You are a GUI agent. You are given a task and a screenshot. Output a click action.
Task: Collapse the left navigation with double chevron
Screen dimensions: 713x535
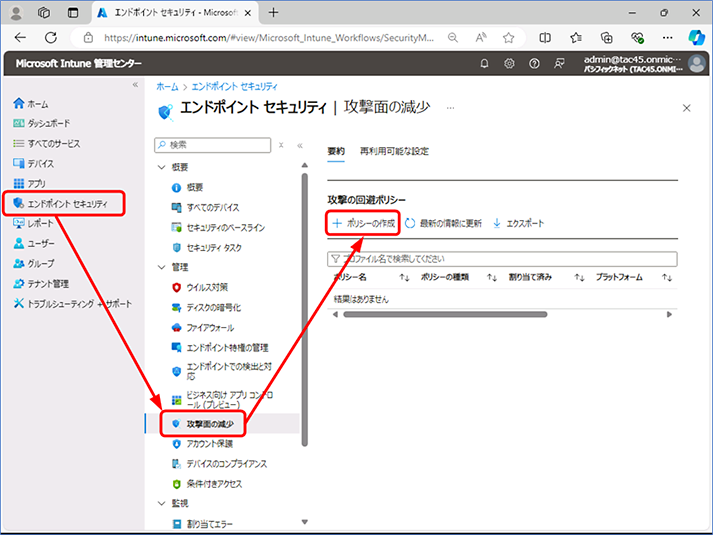point(135,85)
